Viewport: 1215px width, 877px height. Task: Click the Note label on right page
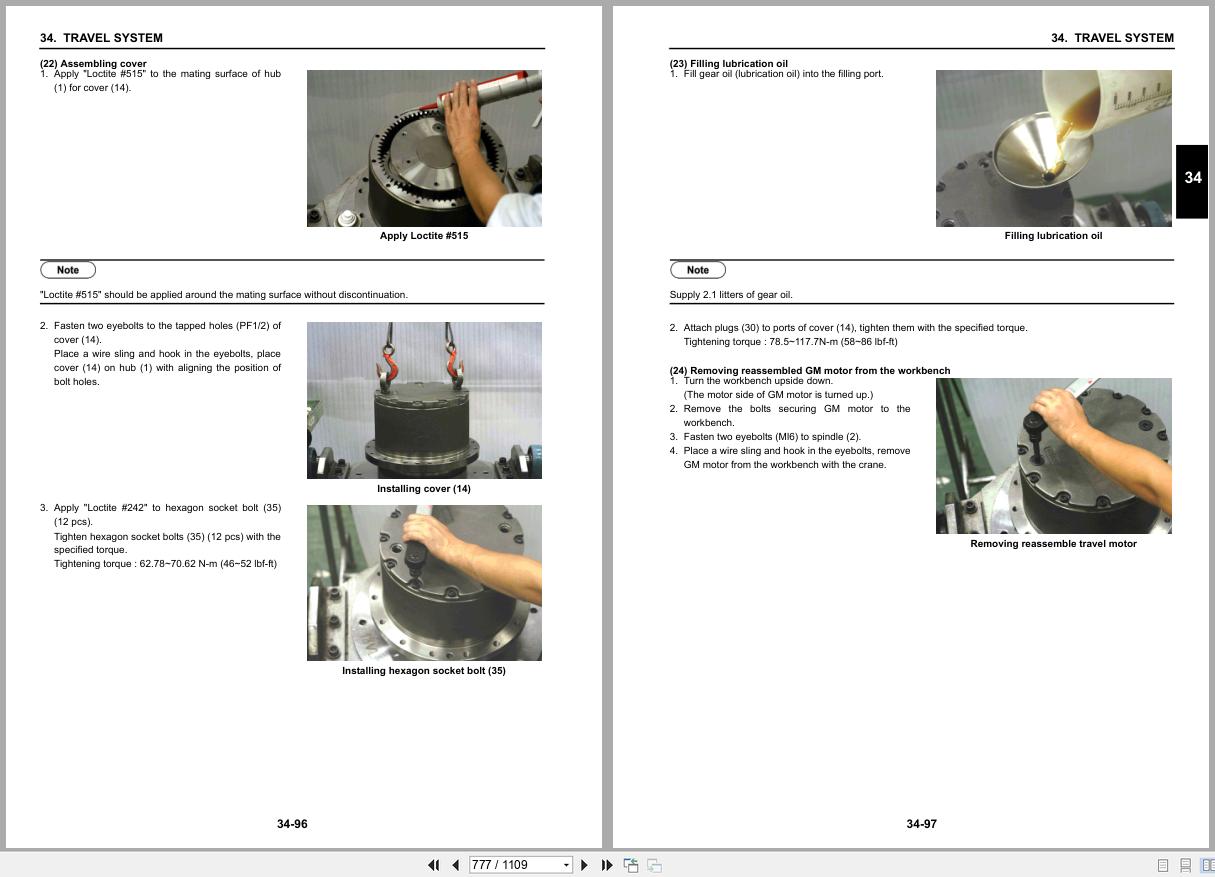pyautogui.click(x=698, y=270)
